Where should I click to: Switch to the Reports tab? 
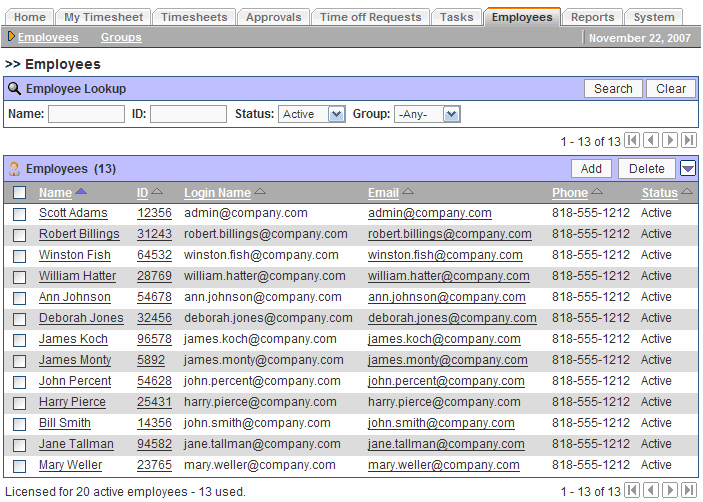(x=593, y=17)
